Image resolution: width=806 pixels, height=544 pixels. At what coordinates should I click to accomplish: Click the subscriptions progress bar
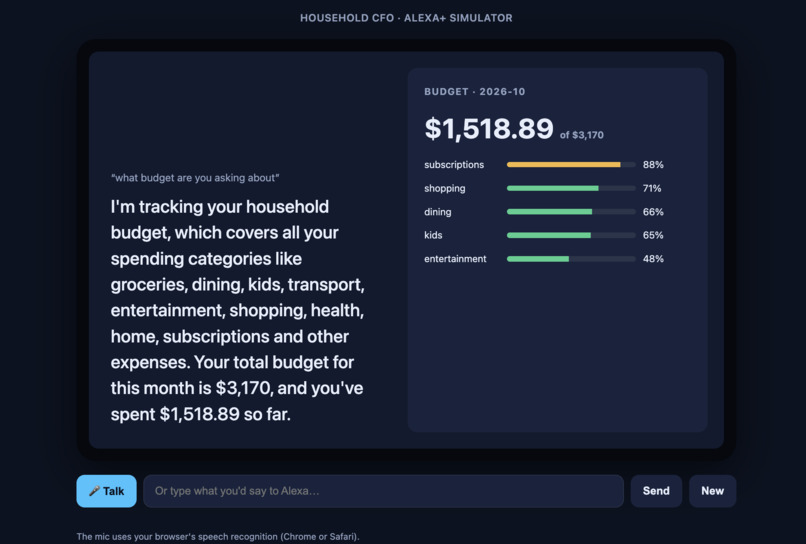click(571, 165)
